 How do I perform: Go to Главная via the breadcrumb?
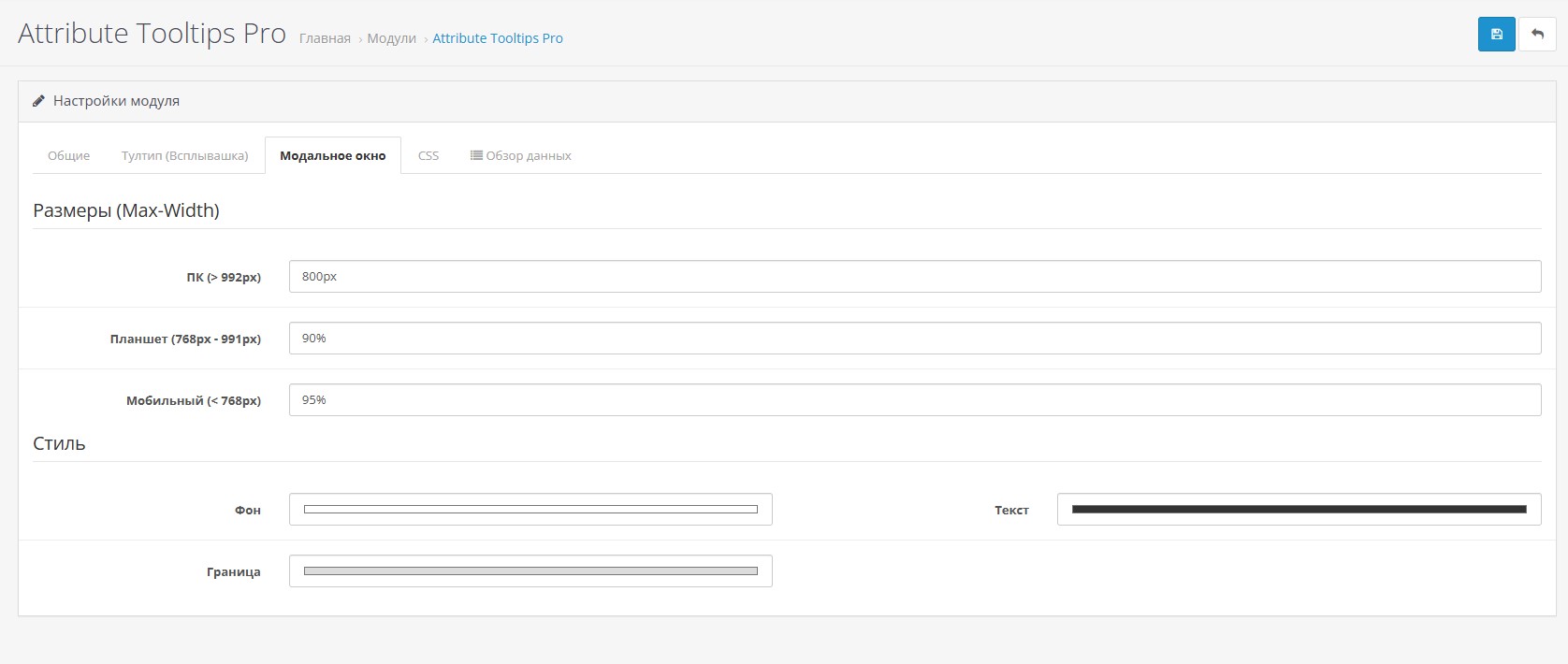325,38
